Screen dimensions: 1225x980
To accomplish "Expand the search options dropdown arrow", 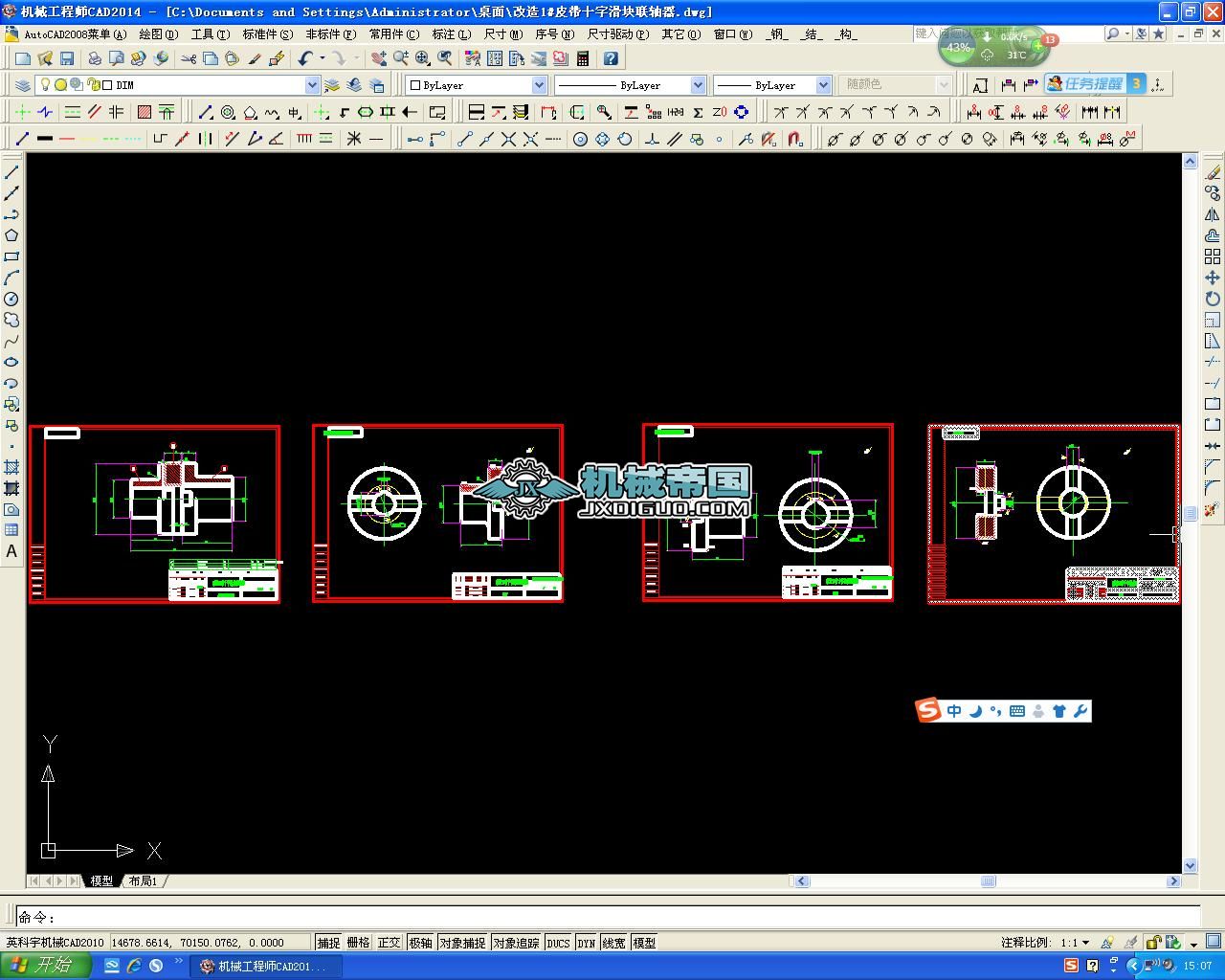I will coord(1127,33).
